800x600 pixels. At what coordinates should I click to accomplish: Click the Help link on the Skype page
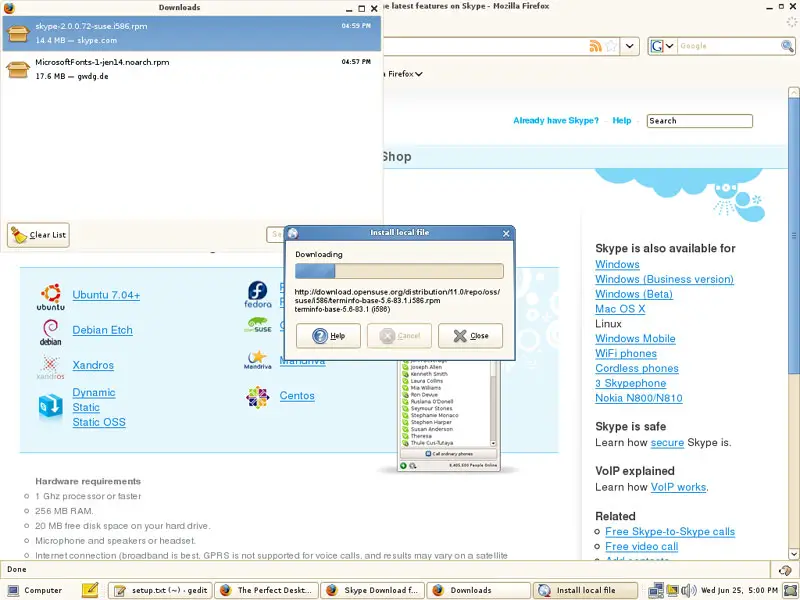(x=621, y=120)
